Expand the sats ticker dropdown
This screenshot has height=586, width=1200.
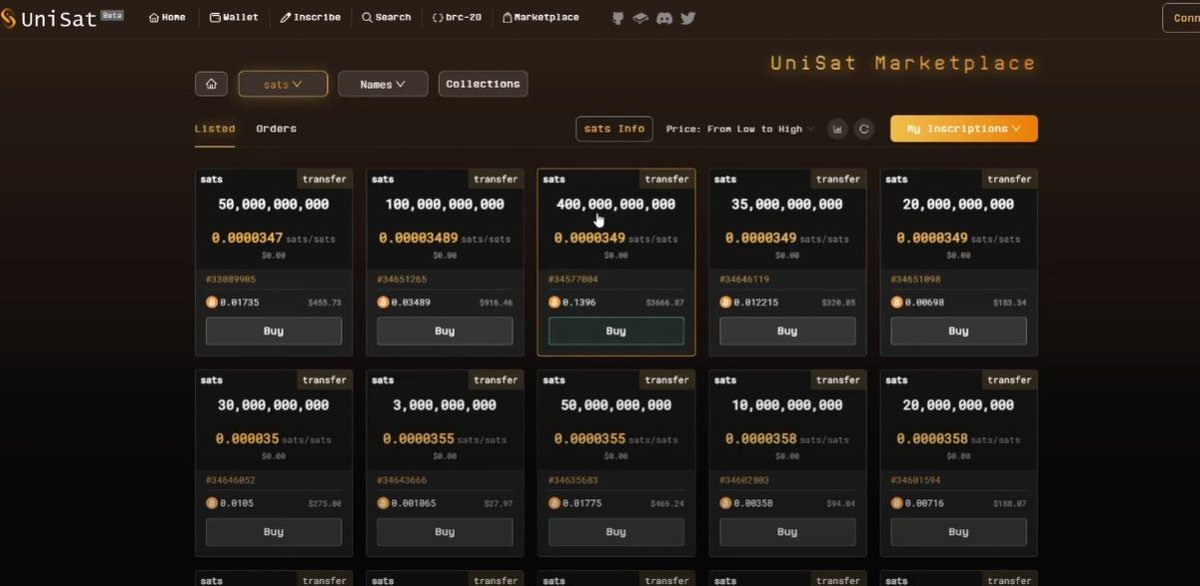pos(283,84)
